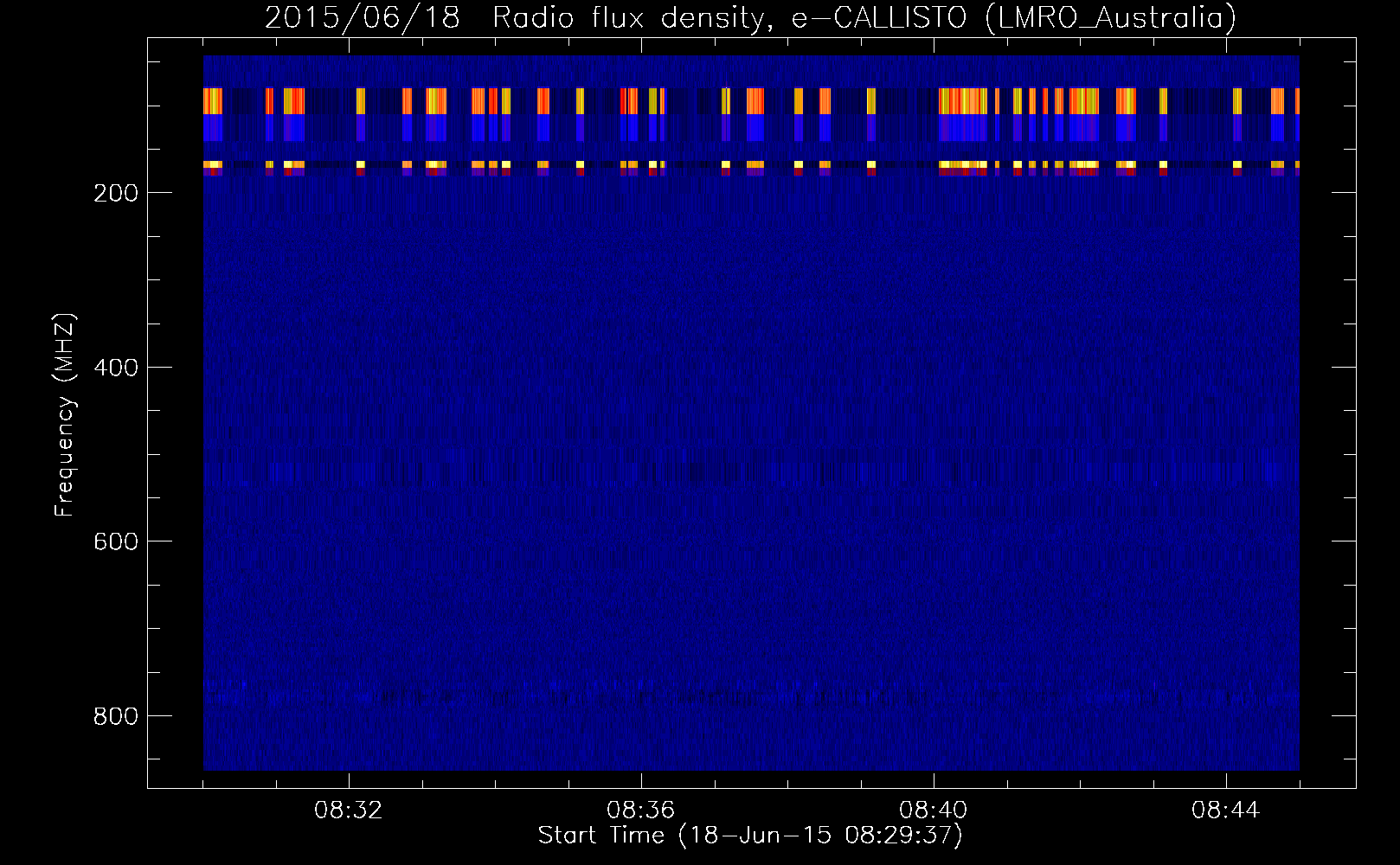Select the date '2015/06/18' in the title
The image size is (1400, 865).
(363, 18)
